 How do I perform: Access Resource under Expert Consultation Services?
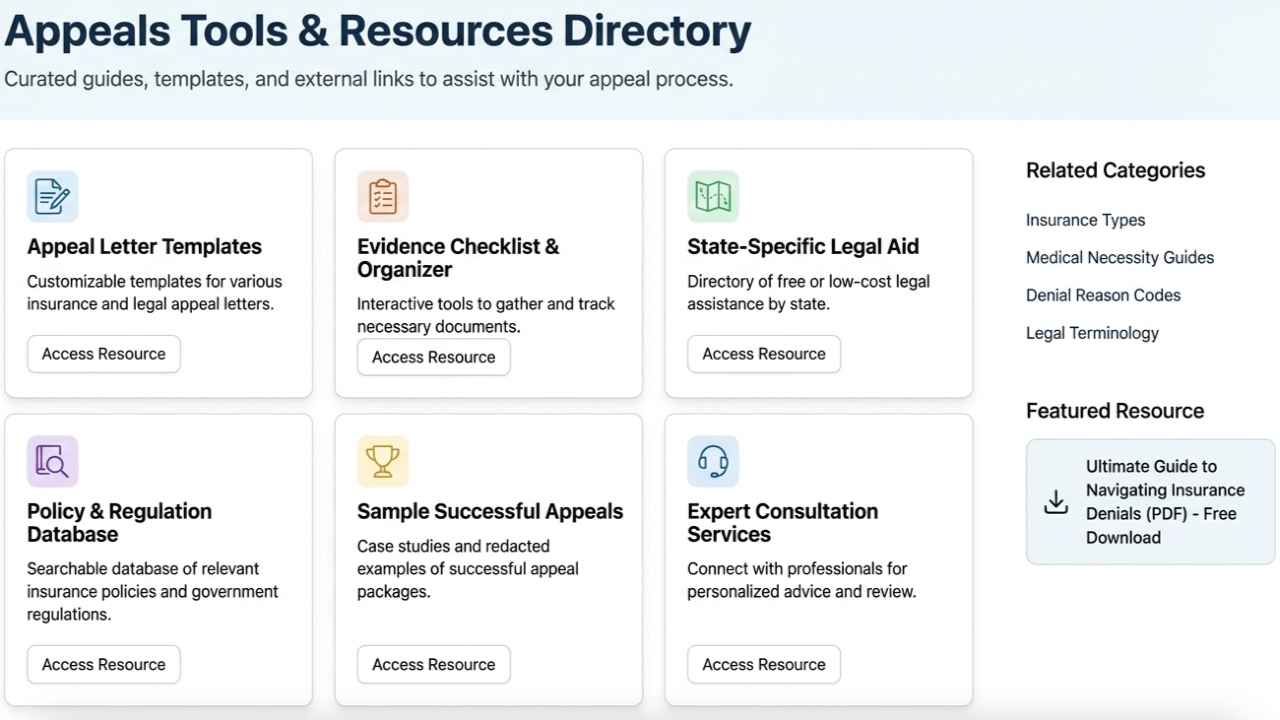click(x=763, y=664)
